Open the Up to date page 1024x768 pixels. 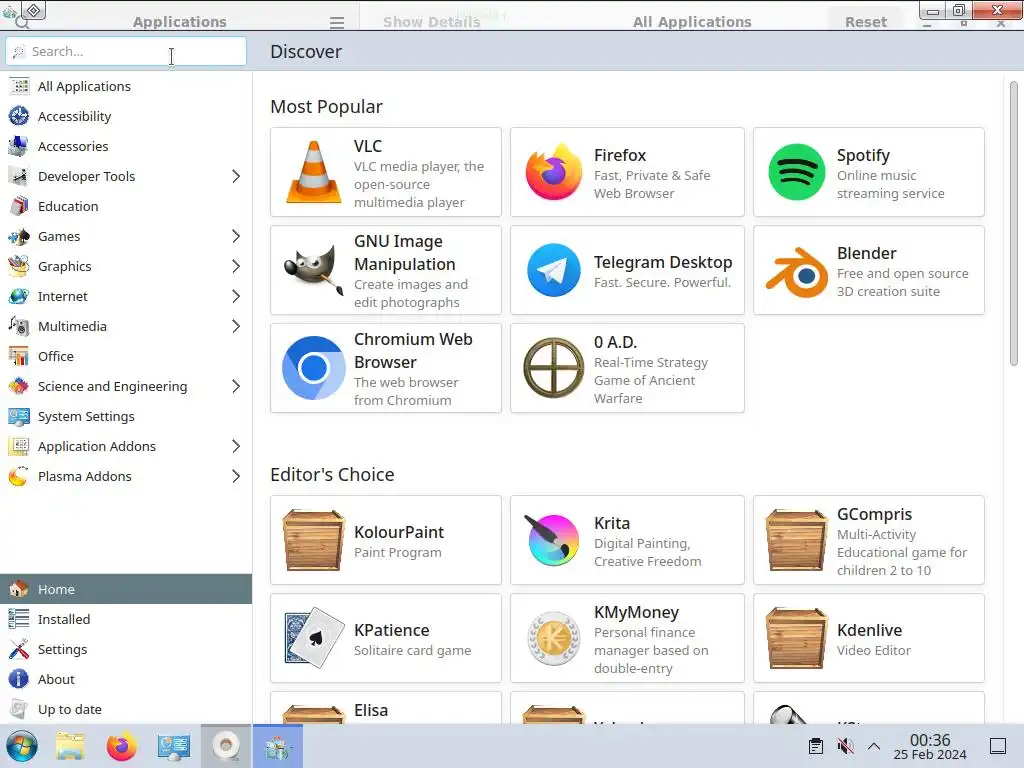[x=126, y=709]
